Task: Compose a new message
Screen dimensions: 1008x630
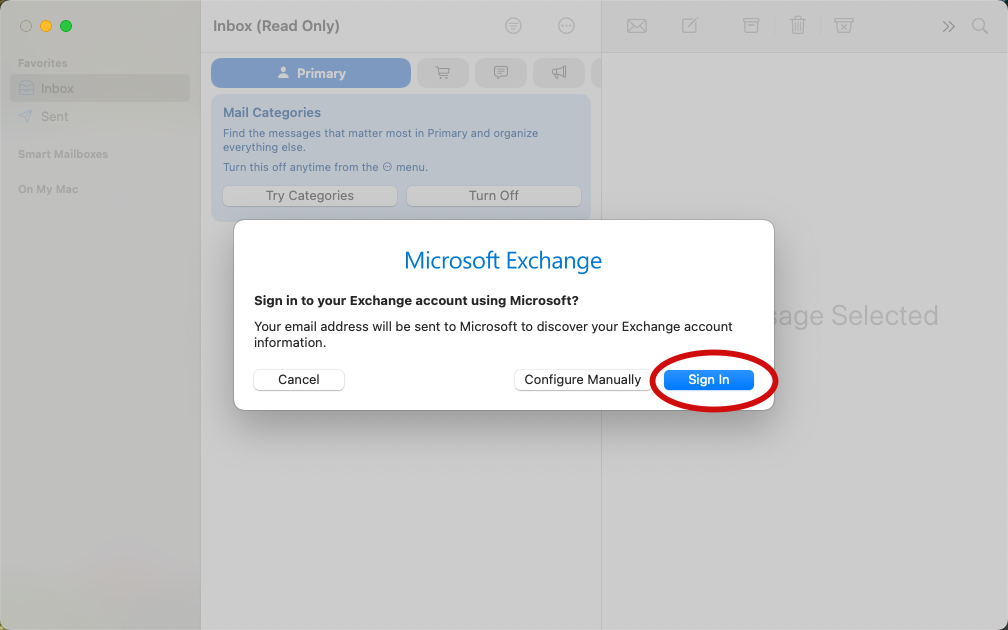Action: pyautogui.click(x=690, y=26)
